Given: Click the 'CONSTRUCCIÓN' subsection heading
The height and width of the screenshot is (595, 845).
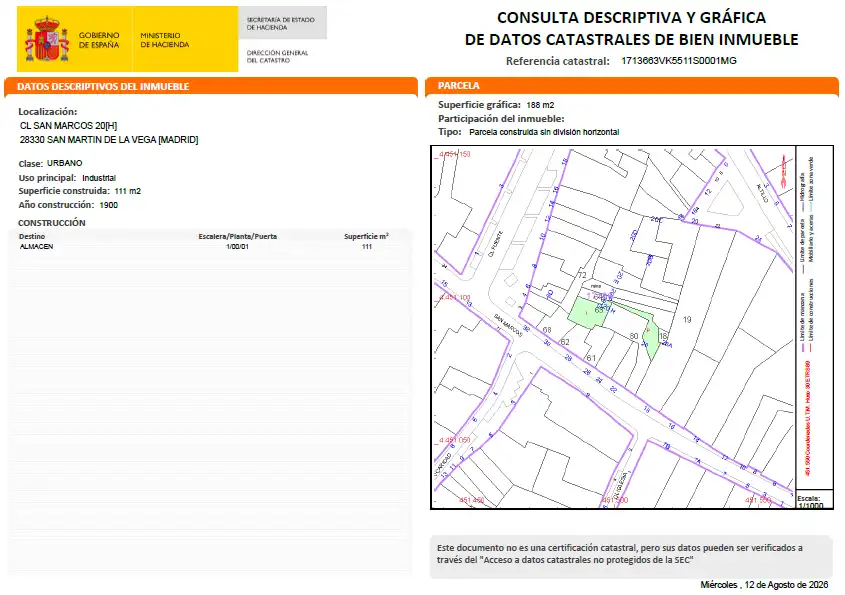Looking at the screenshot, I should coord(52,223).
